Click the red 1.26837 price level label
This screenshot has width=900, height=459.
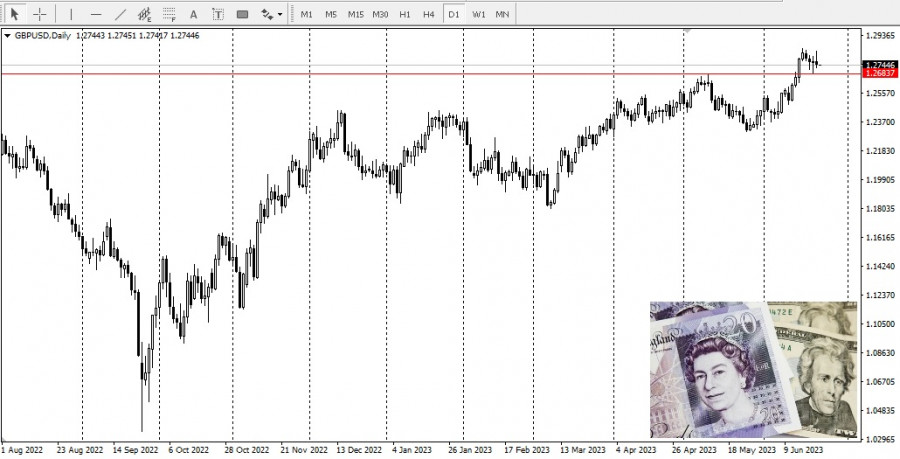point(879,73)
